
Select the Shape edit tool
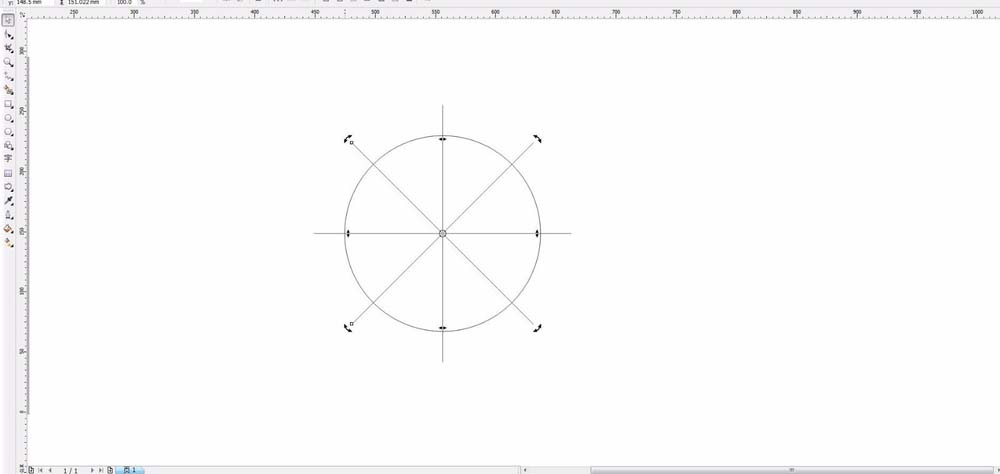point(8,34)
